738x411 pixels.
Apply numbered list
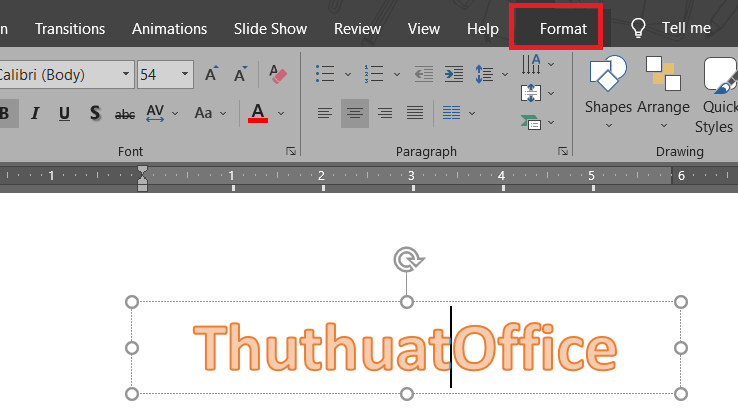(374, 74)
